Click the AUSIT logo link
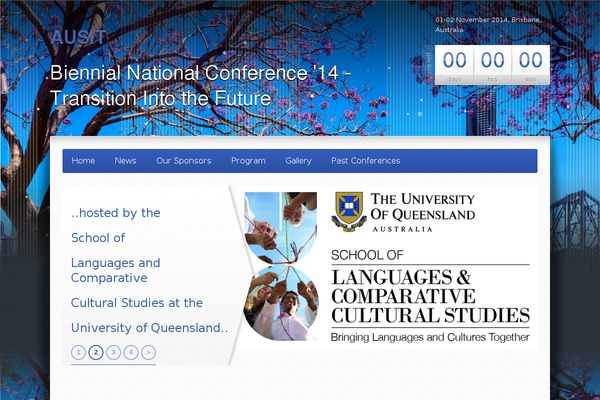The image size is (600, 400). pos(78,38)
